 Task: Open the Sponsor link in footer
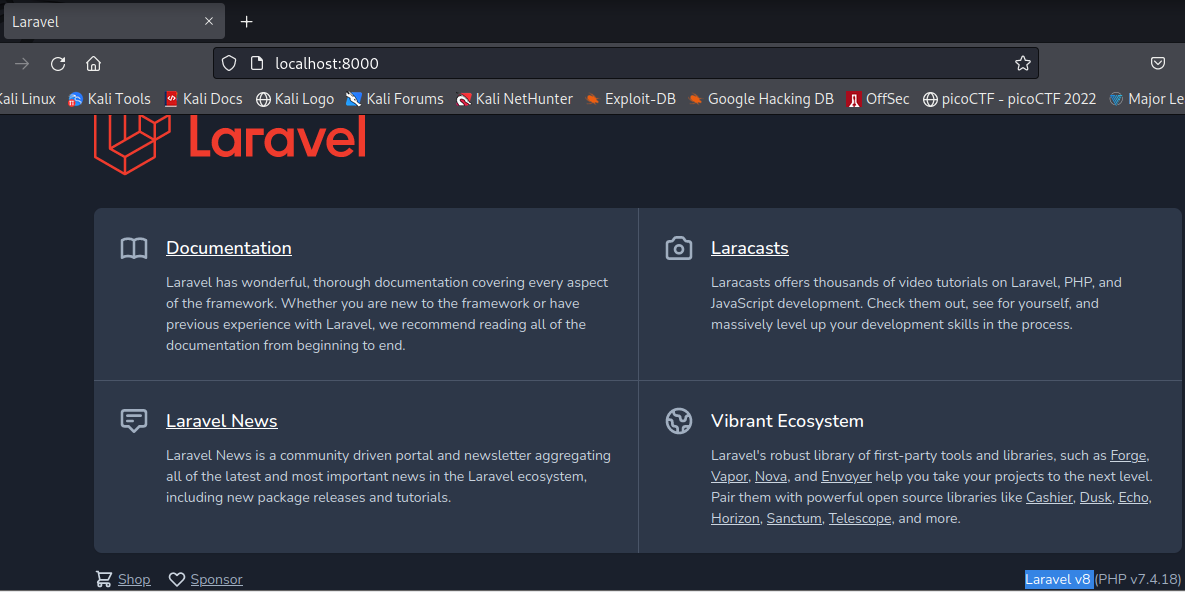[216, 579]
